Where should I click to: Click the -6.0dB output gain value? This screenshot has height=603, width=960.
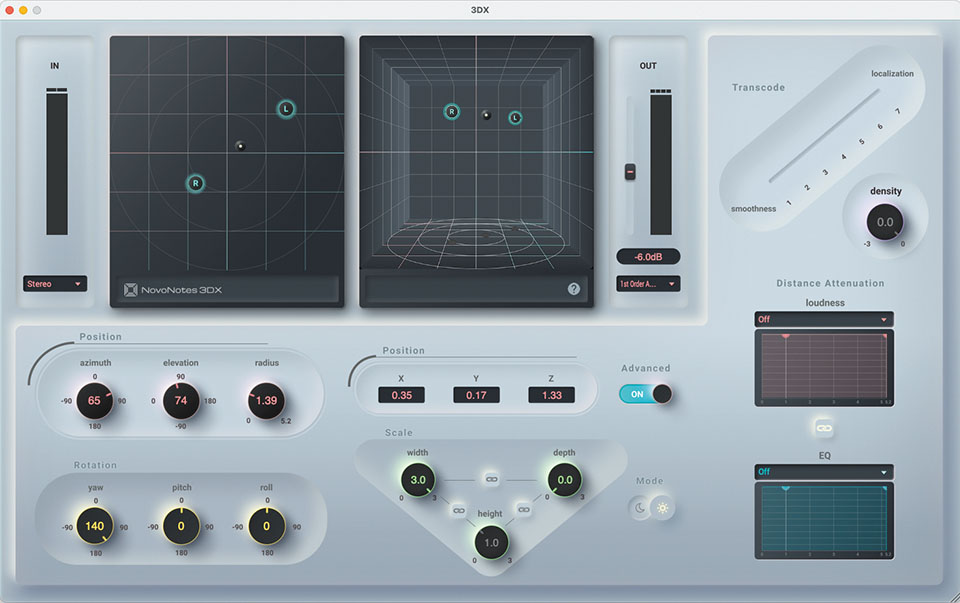(x=648, y=257)
